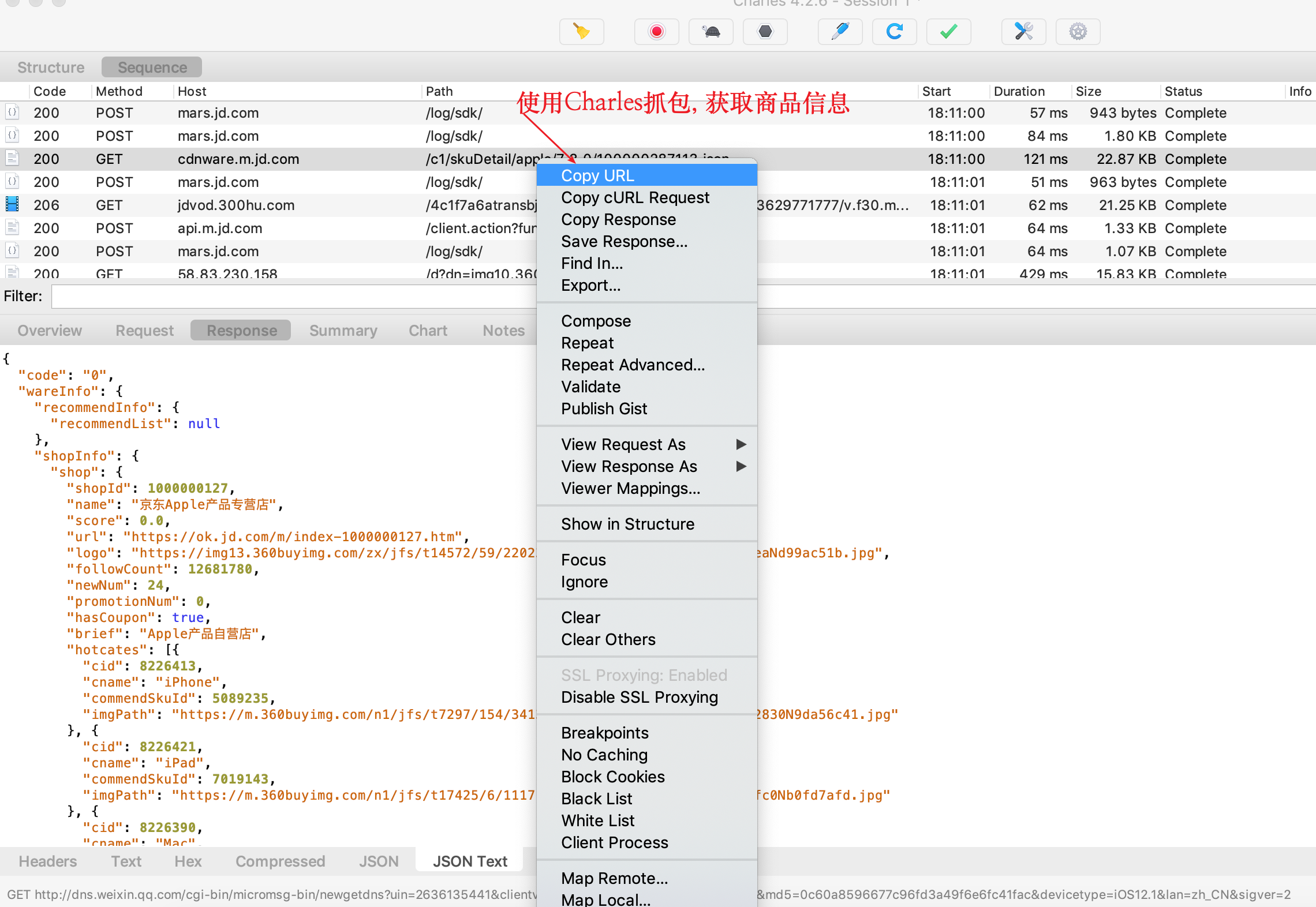Click the blue Repeat arrow icon

tap(894, 31)
